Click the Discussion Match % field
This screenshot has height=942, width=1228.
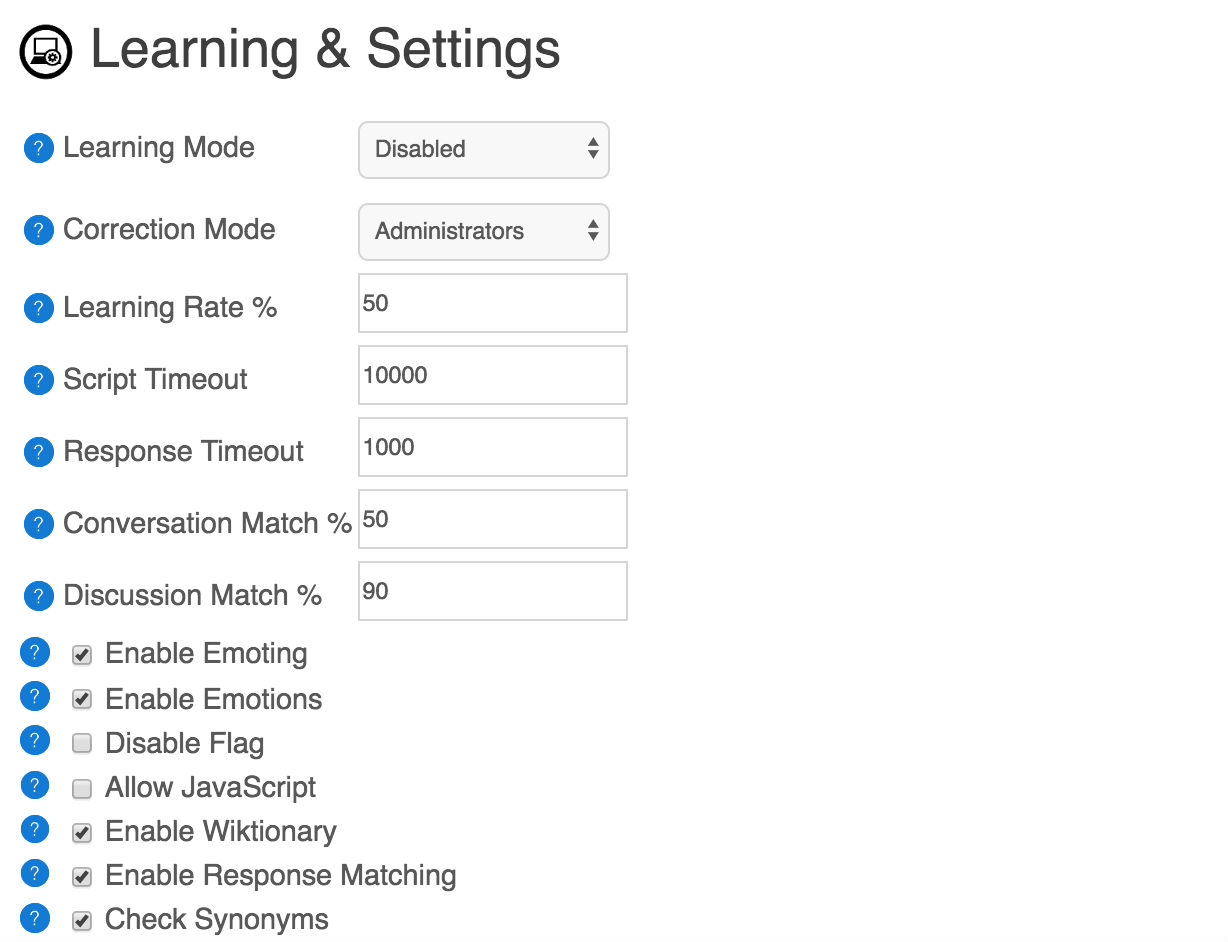click(493, 591)
